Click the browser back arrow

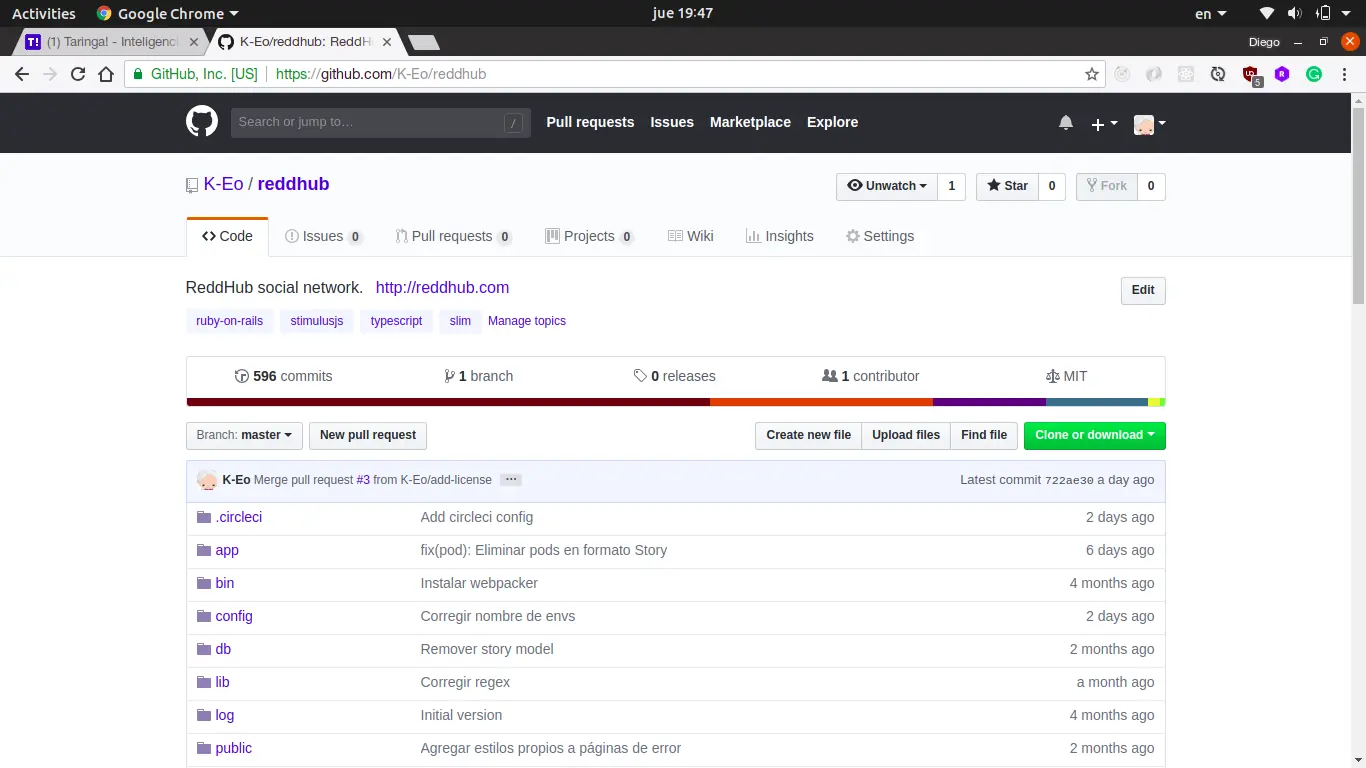pyautogui.click(x=22, y=74)
